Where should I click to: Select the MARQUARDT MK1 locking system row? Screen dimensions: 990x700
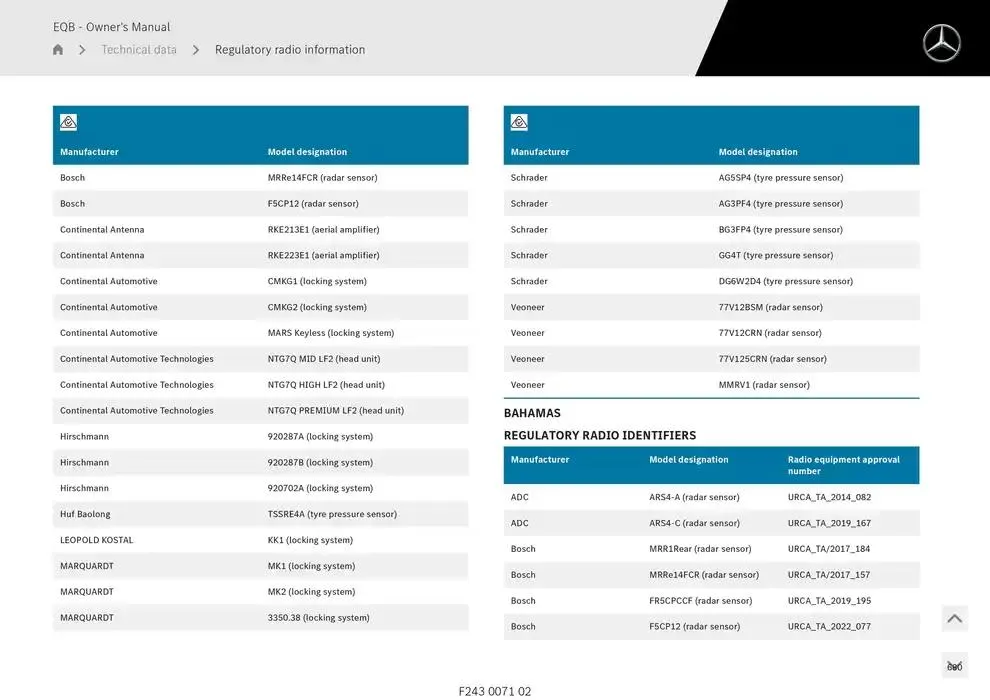(x=260, y=565)
